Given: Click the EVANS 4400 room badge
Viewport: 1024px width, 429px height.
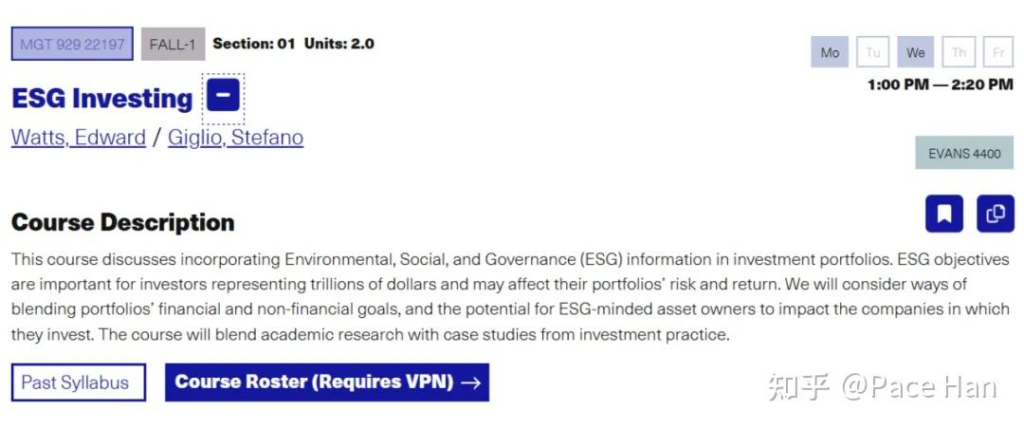Looking at the screenshot, I should [x=964, y=153].
